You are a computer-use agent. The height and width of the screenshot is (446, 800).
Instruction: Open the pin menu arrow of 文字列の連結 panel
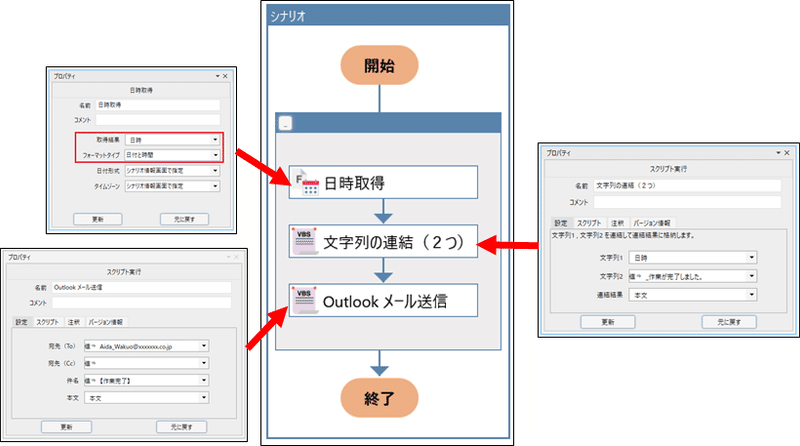tap(779, 153)
